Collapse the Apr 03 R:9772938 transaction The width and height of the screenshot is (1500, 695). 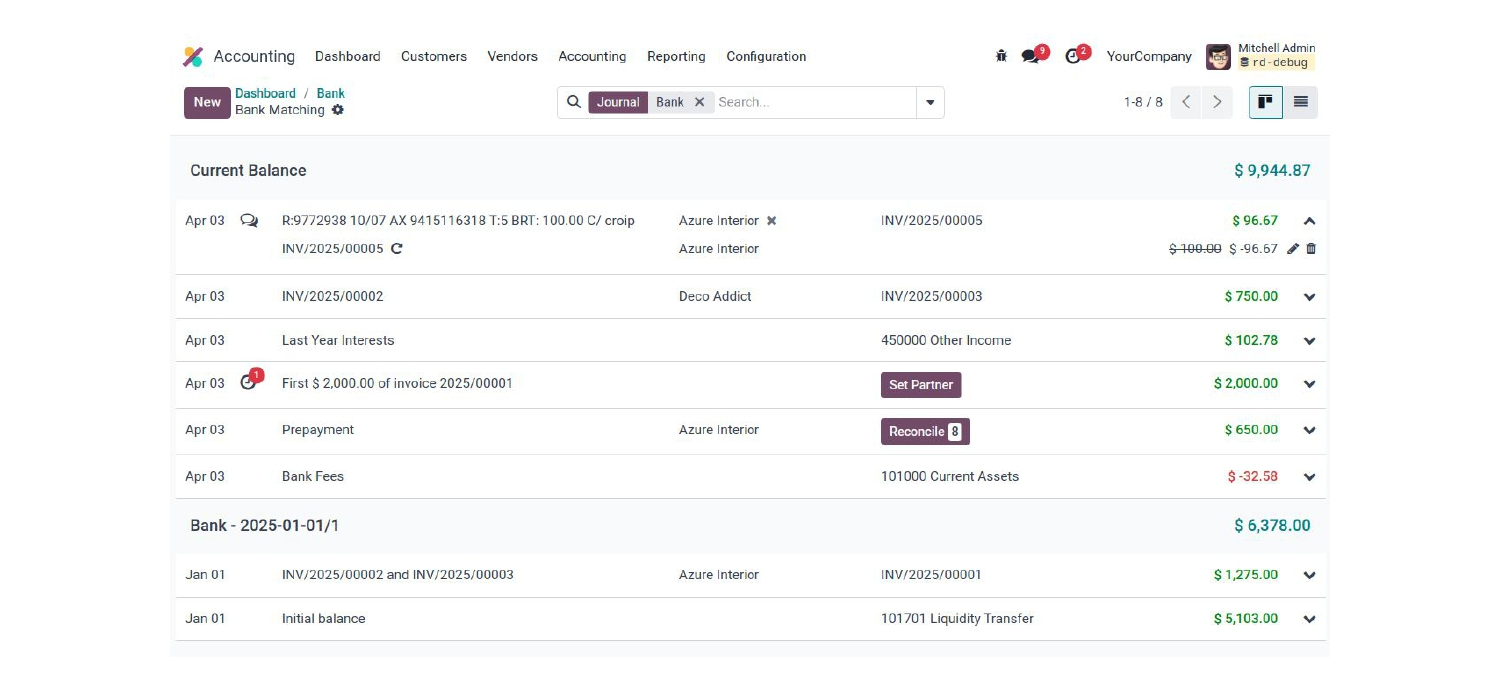1309,220
